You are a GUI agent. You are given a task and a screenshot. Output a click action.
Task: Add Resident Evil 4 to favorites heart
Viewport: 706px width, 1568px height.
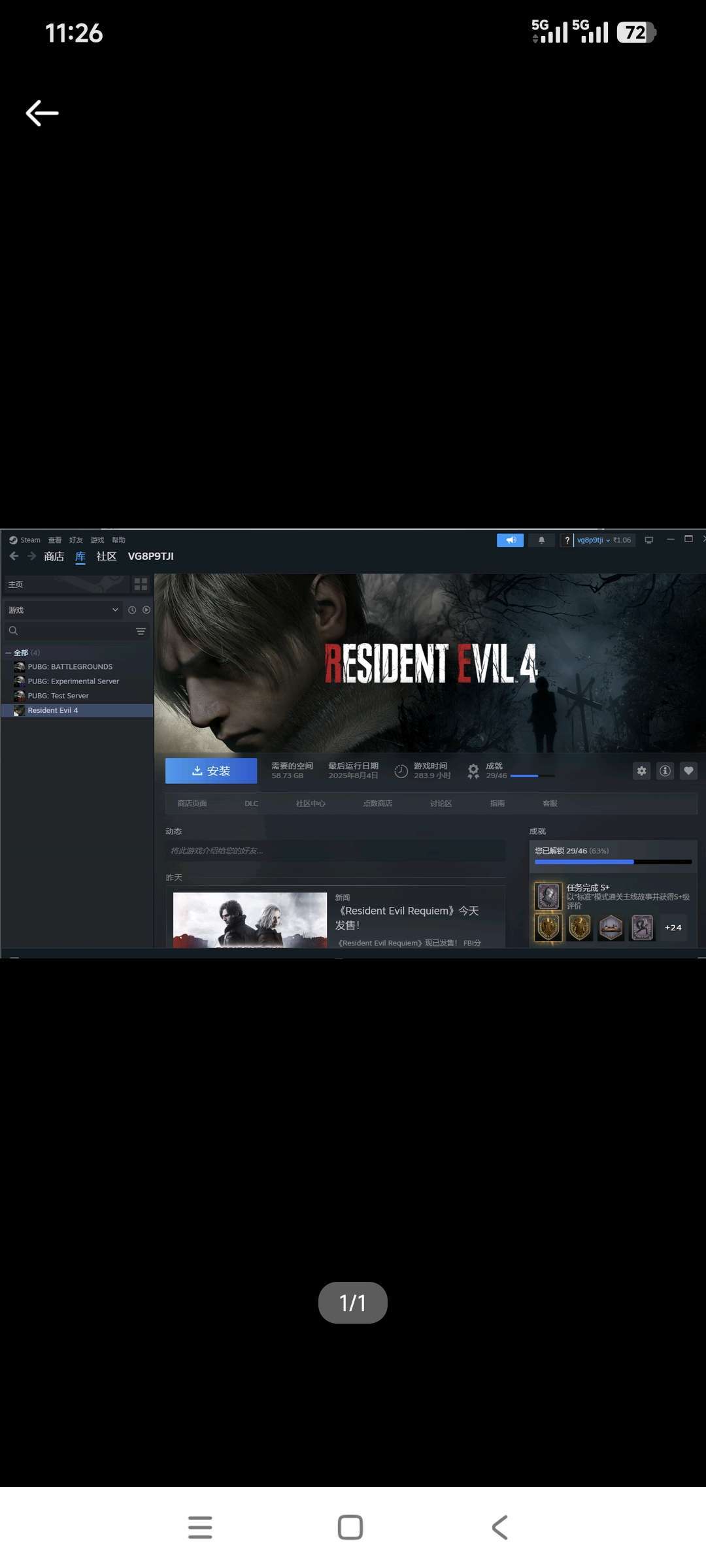click(688, 771)
